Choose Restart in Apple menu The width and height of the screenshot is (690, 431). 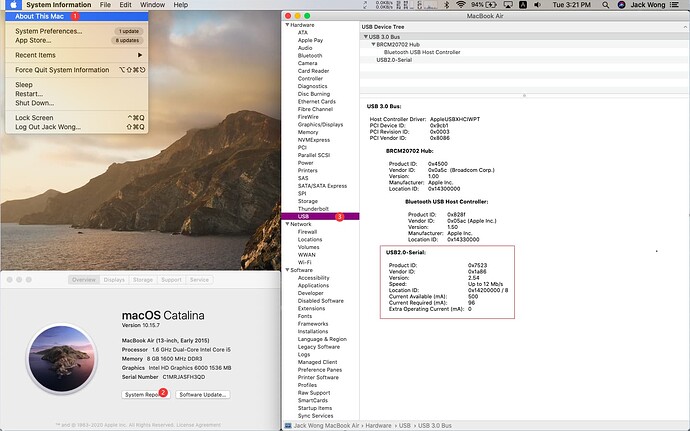(77, 94)
